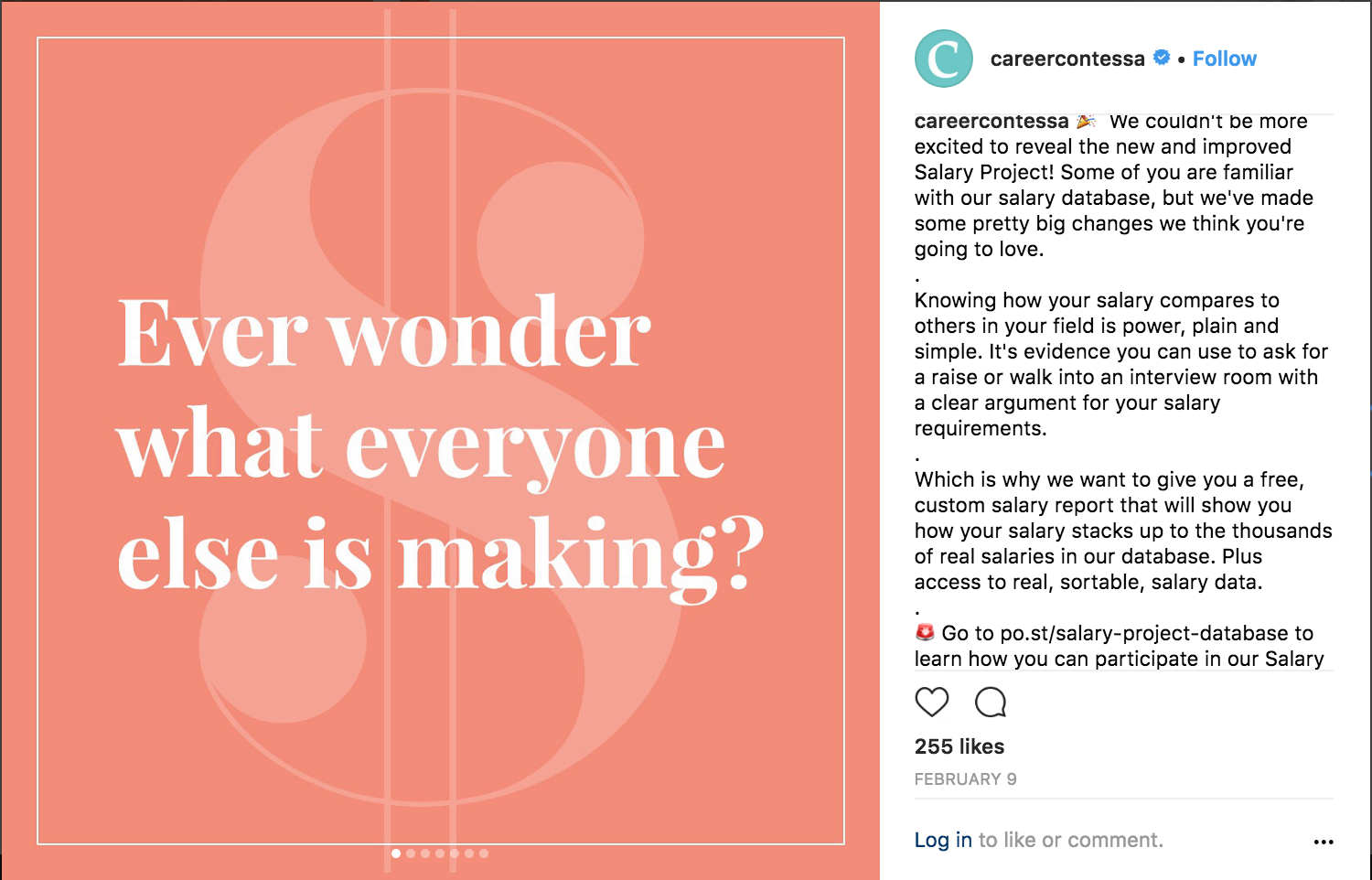Screen dimensions: 1372x880
Task: Open more options with the three-dots icon
Action: [1324, 841]
